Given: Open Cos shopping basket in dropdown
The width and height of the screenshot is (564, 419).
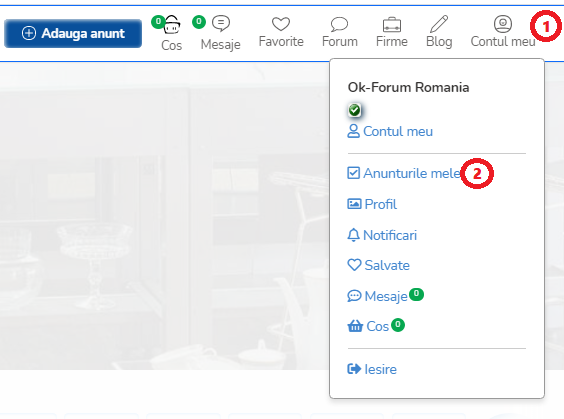Looking at the screenshot, I should coord(368,326).
